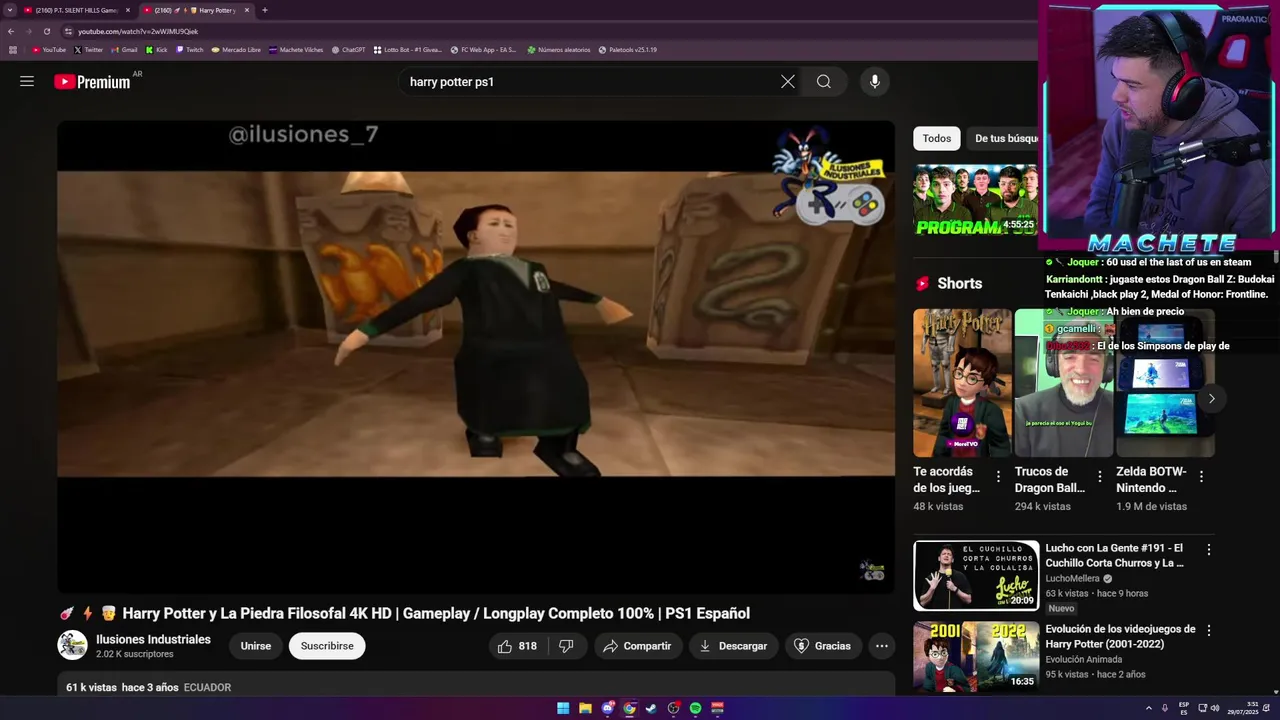Image resolution: width=1280 pixels, height=720 pixels.
Task: Close the P.T. SILENT HILLS tab
Action: tap(128, 10)
